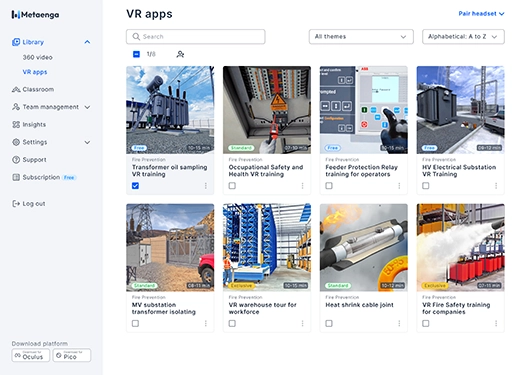Click Log out
The width and height of the screenshot is (528, 375).
(x=34, y=204)
